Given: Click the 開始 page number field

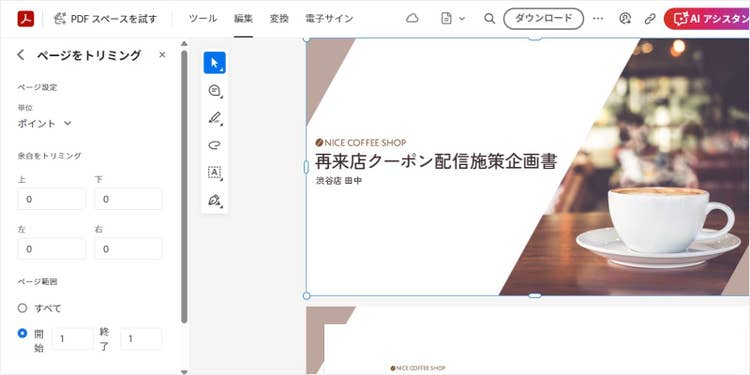Looking at the screenshot, I should (73, 339).
